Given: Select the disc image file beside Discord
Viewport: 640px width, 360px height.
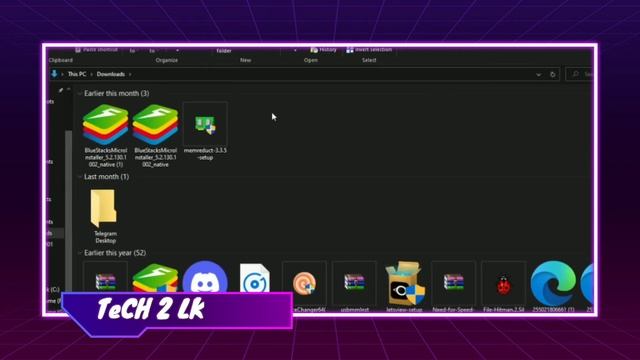Looking at the screenshot, I should [255, 279].
